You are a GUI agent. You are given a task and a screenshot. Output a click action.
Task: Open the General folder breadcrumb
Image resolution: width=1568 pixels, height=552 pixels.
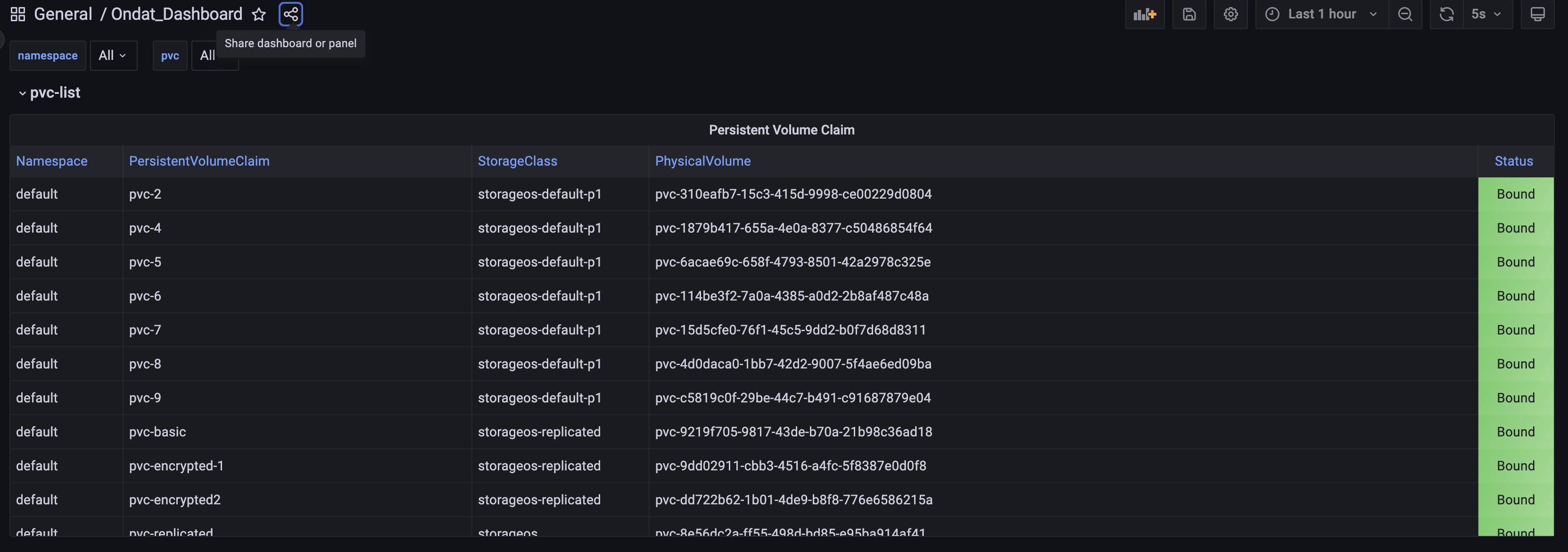click(63, 14)
